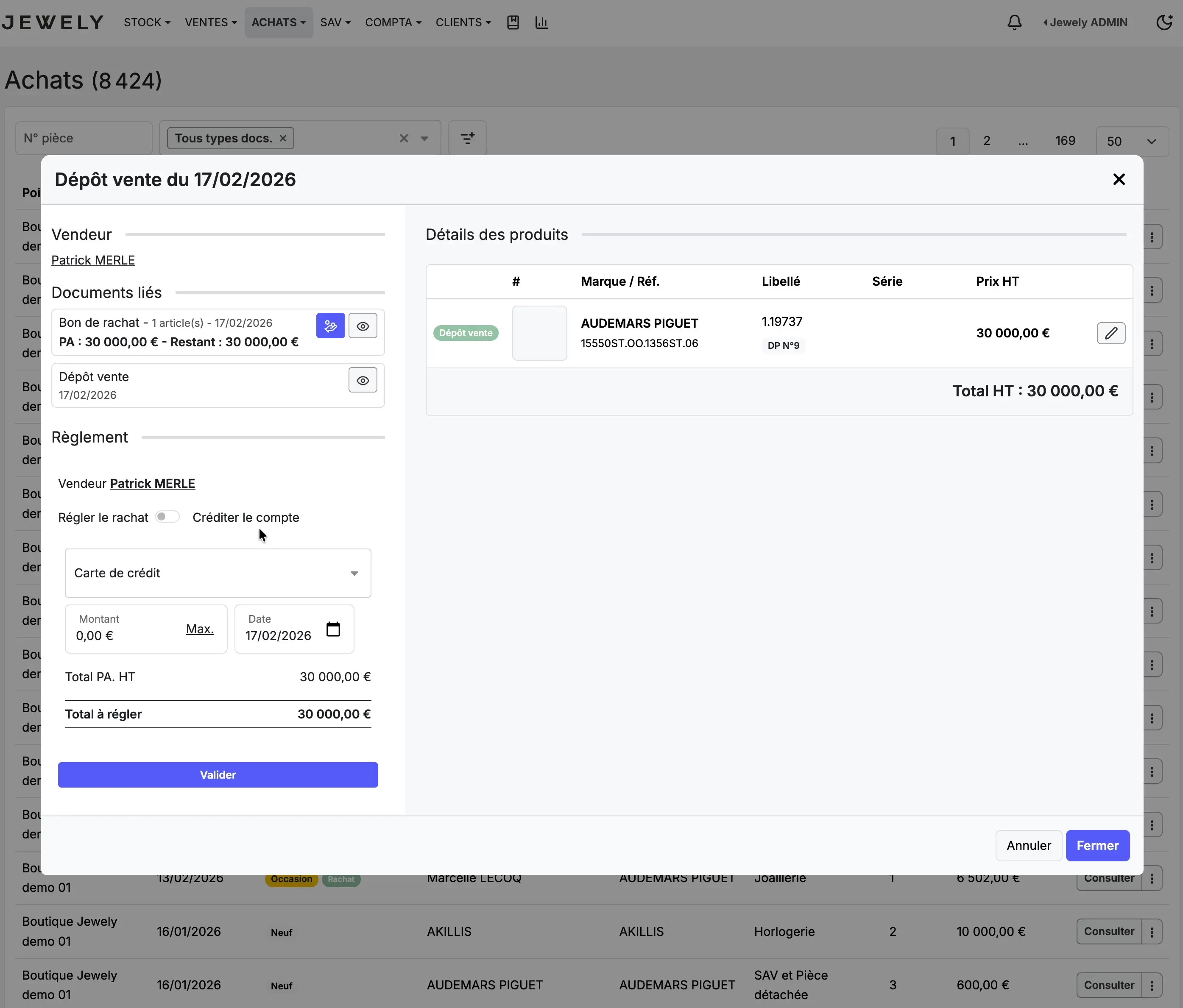This screenshot has width=1183, height=1008.
Task: Toggle switch between Régler le rachat and Créditer le compte
Action: click(x=167, y=517)
